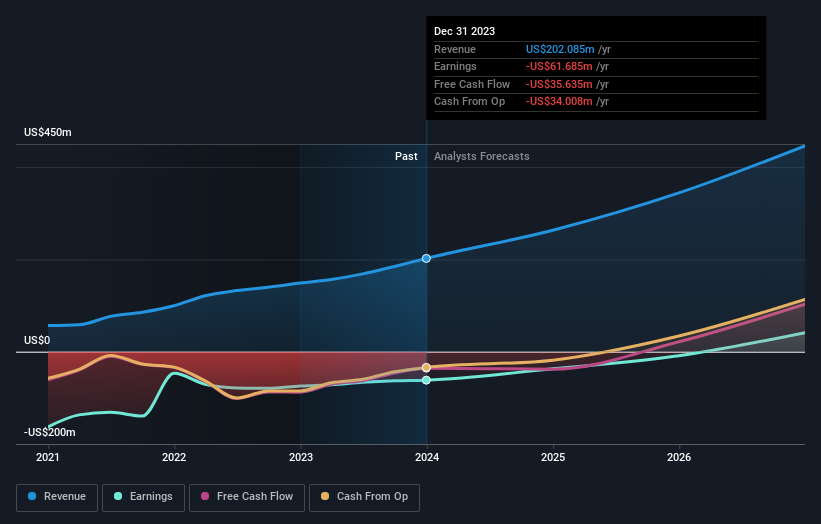Click the Past section label
Image resolution: width=821 pixels, height=524 pixels.
406,156
